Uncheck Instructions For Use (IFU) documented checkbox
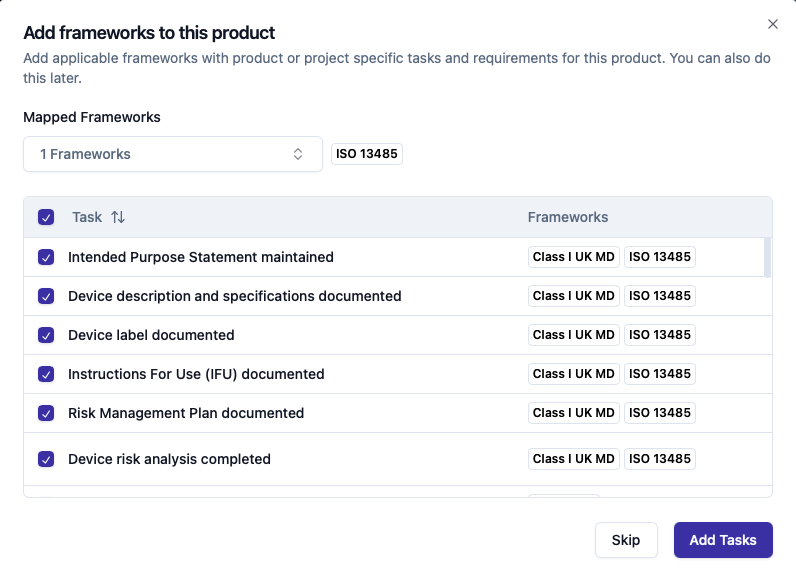Screen dimensions: 796x577 coord(46,375)
